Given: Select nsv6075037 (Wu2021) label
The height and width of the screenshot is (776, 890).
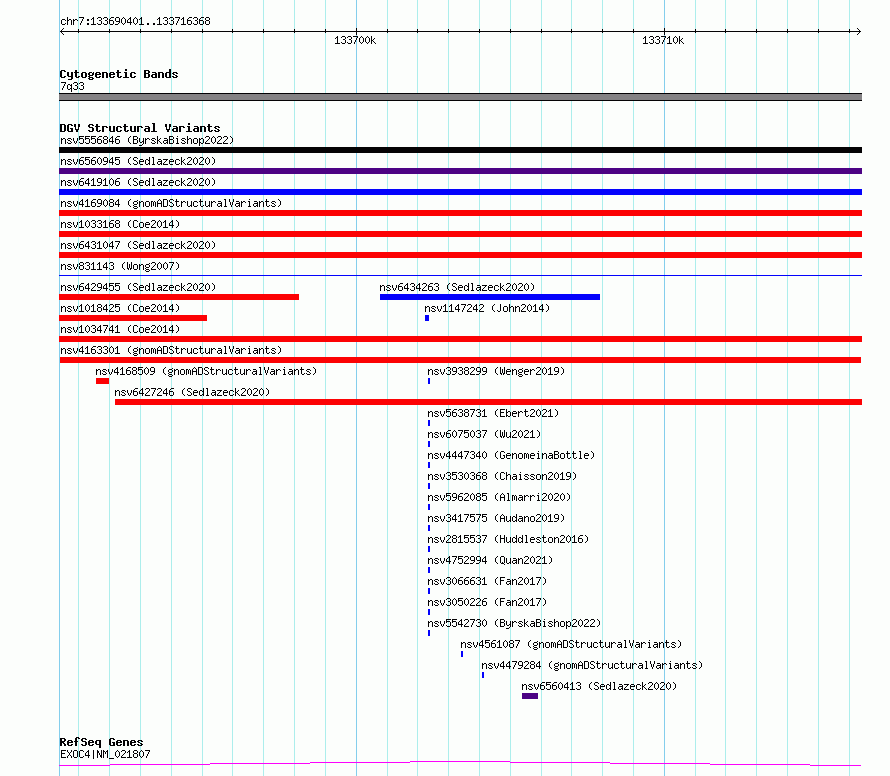Looking at the screenshot, I should click(x=484, y=434).
